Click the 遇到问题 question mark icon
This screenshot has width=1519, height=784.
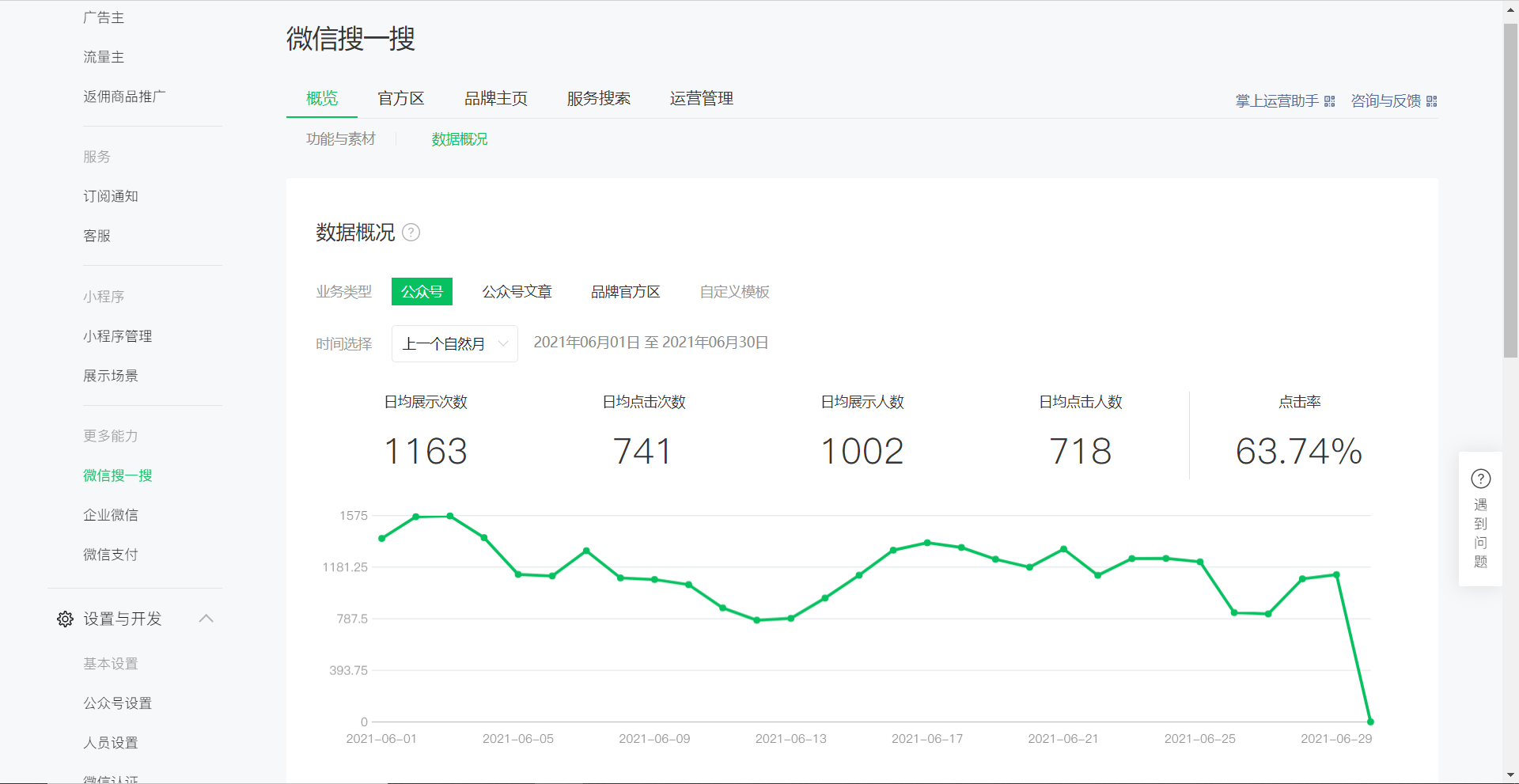click(1480, 479)
